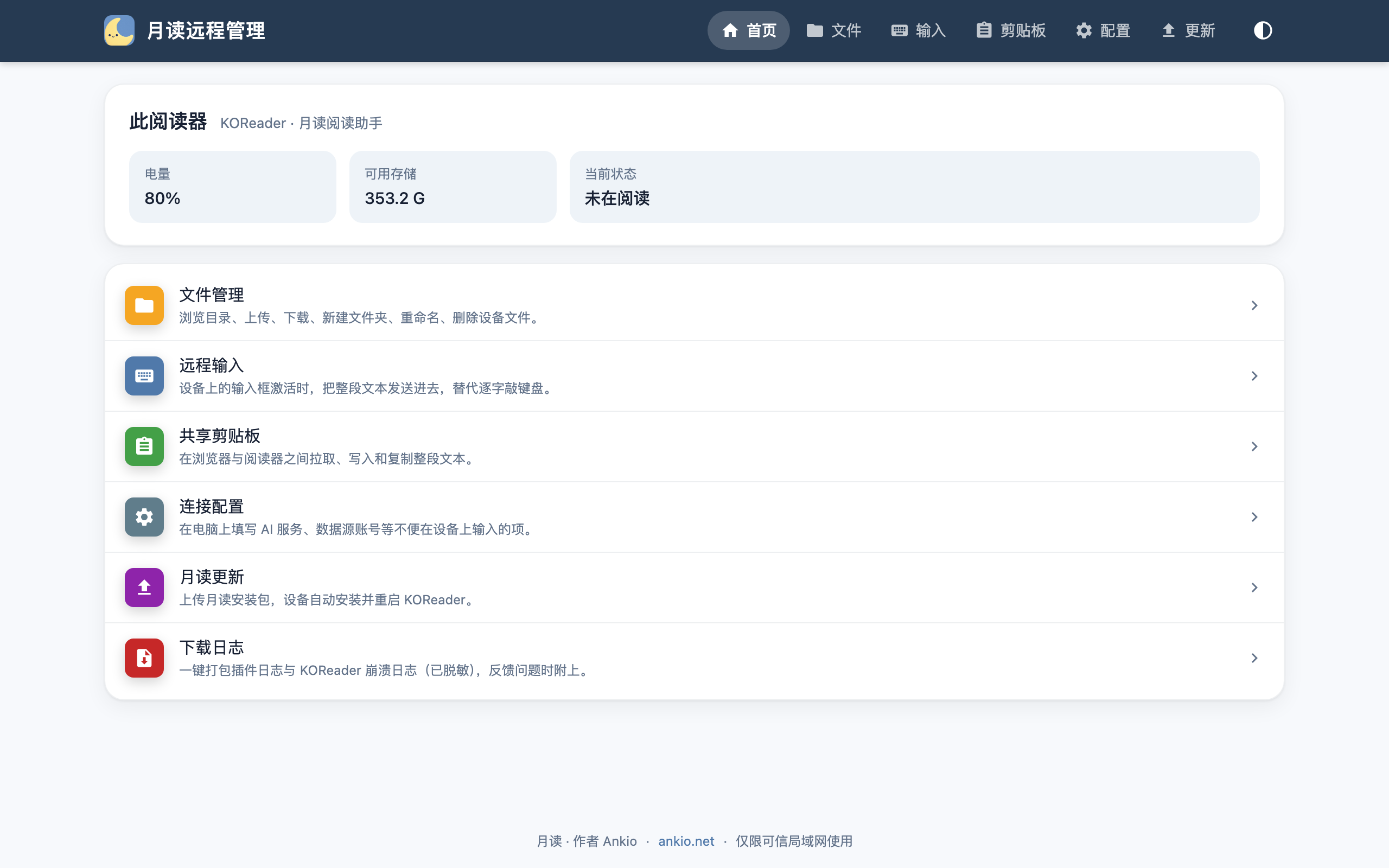This screenshot has height=868, width=1389.
Task: Expand the 远程输入 row chevron
Action: coord(1254,376)
